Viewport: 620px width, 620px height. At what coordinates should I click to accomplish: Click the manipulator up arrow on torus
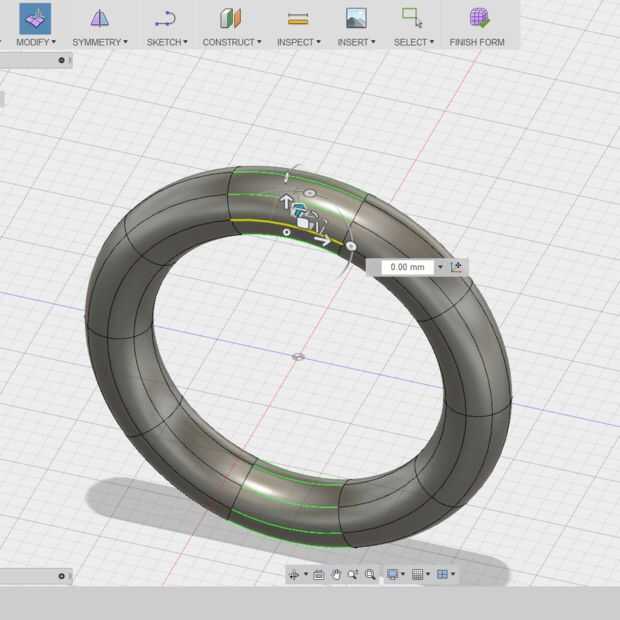pyautogui.click(x=285, y=201)
